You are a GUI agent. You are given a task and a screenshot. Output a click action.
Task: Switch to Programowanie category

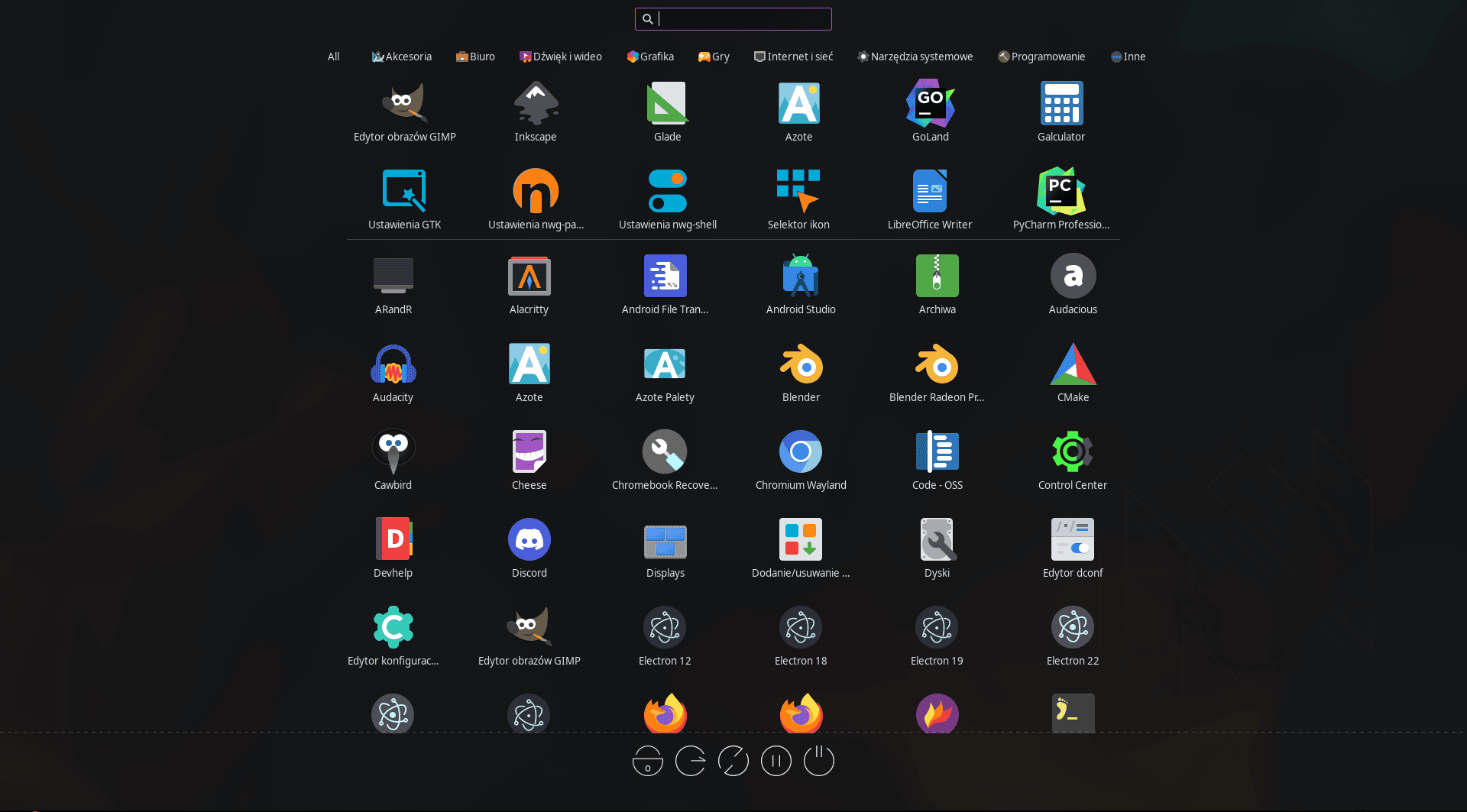click(1041, 57)
